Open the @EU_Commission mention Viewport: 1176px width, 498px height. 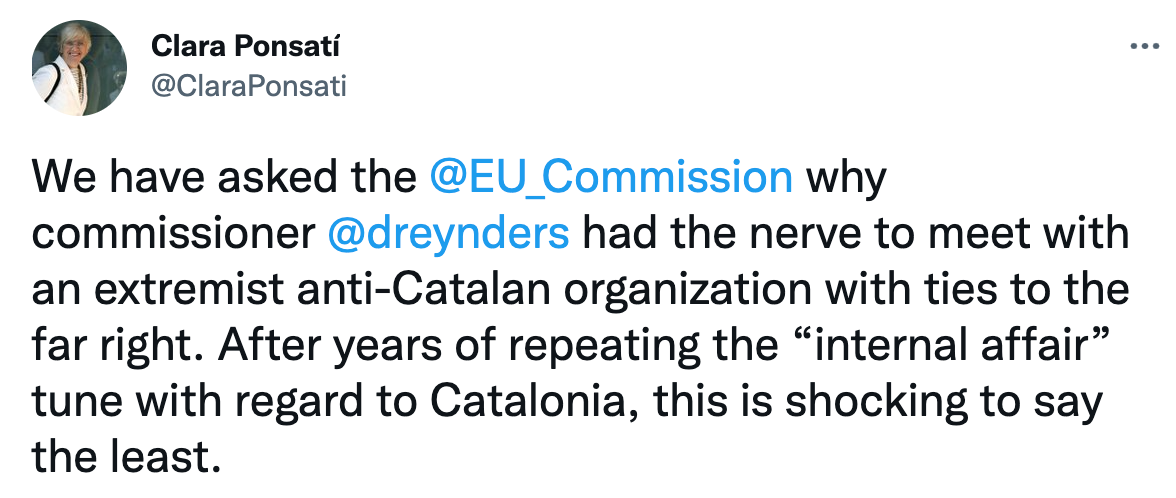coord(610,177)
